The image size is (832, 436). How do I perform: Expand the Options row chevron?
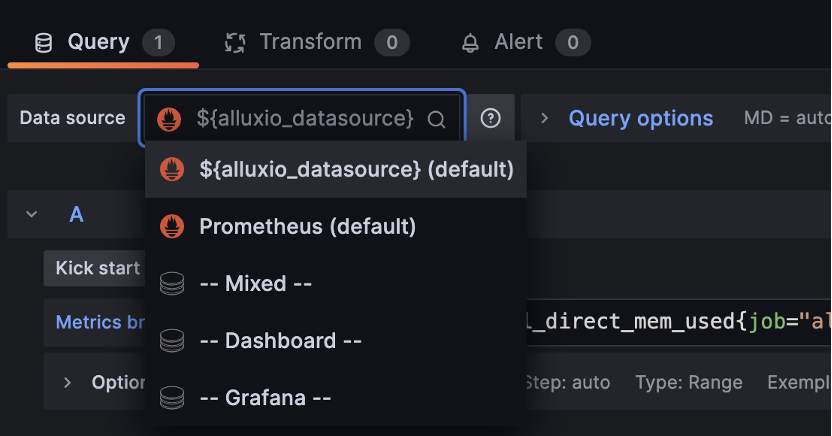67,382
